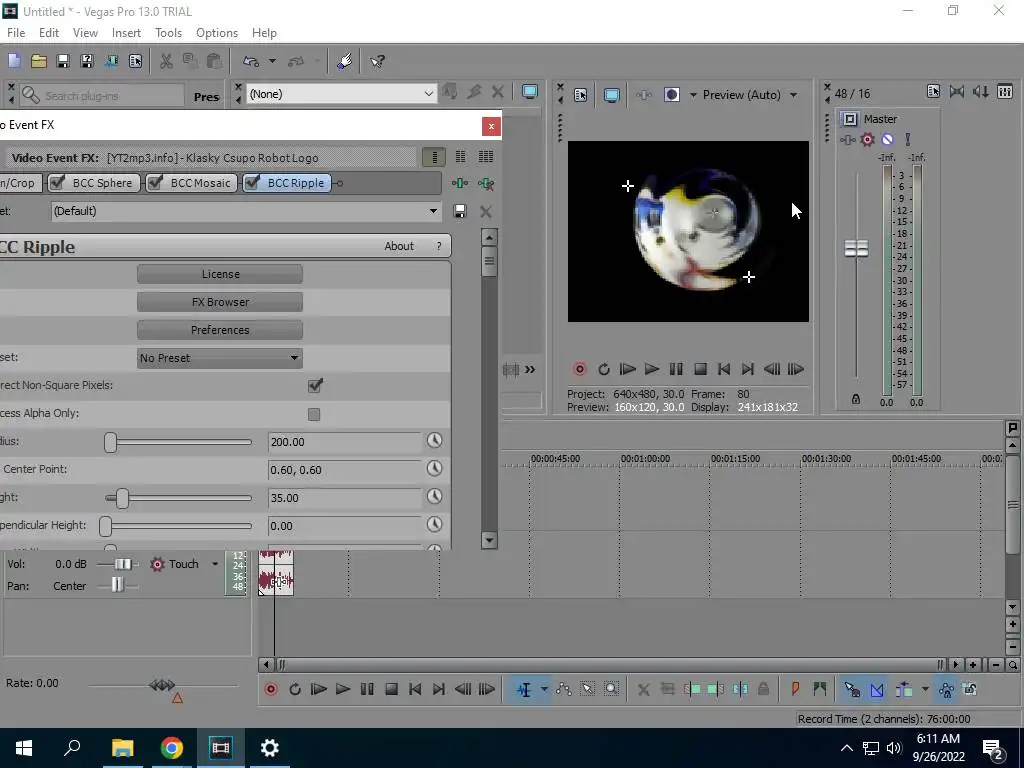
Task: Open the Tools menu
Action: point(168,33)
